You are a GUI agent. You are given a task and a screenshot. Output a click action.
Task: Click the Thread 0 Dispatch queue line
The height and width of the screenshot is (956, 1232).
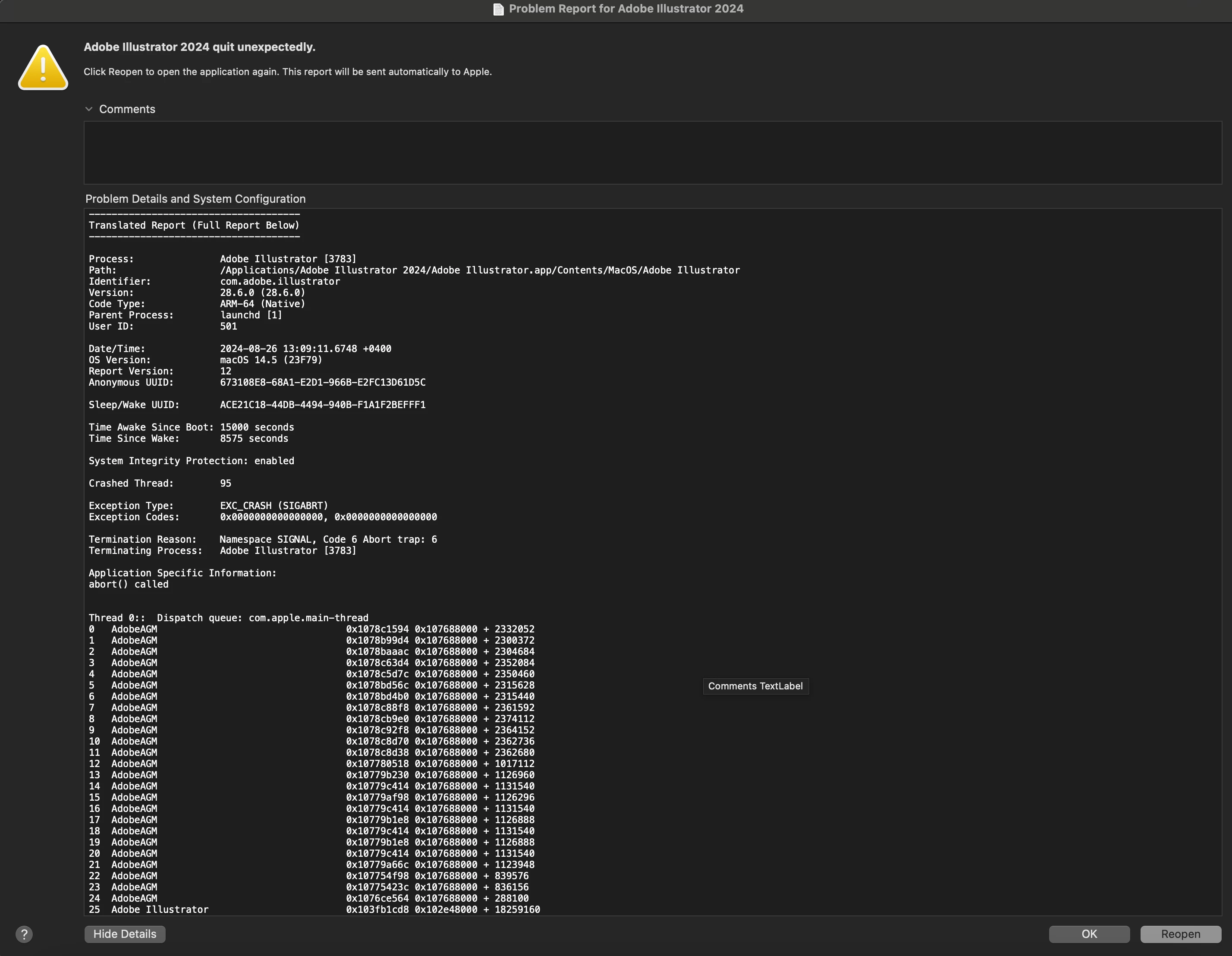click(228, 618)
